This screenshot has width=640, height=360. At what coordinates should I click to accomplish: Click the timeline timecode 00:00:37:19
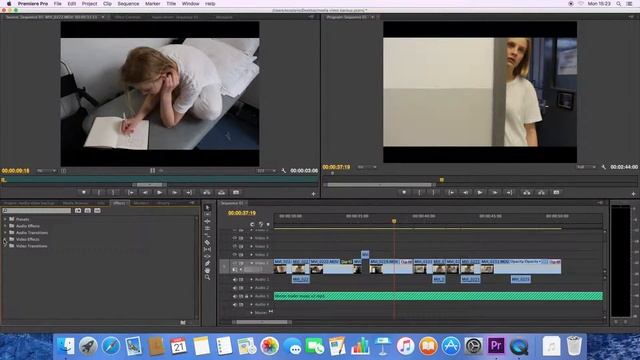pyautogui.click(x=242, y=213)
